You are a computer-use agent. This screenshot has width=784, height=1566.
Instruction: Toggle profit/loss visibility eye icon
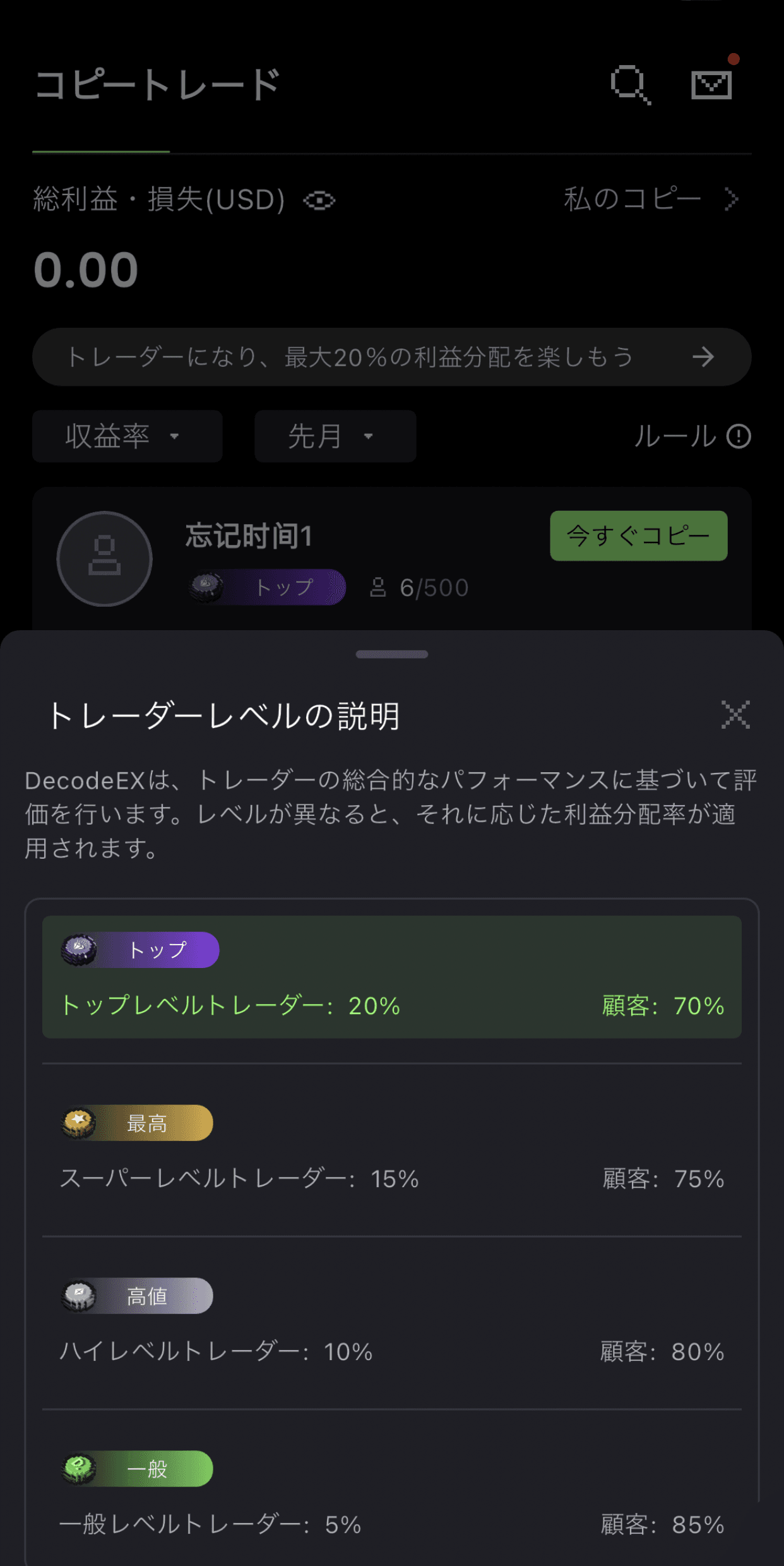[x=319, y=201]
